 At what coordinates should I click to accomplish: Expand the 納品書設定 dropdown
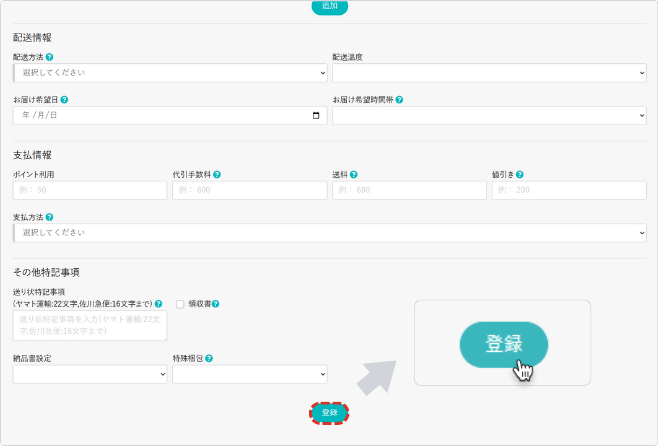(x=90, y=374)
